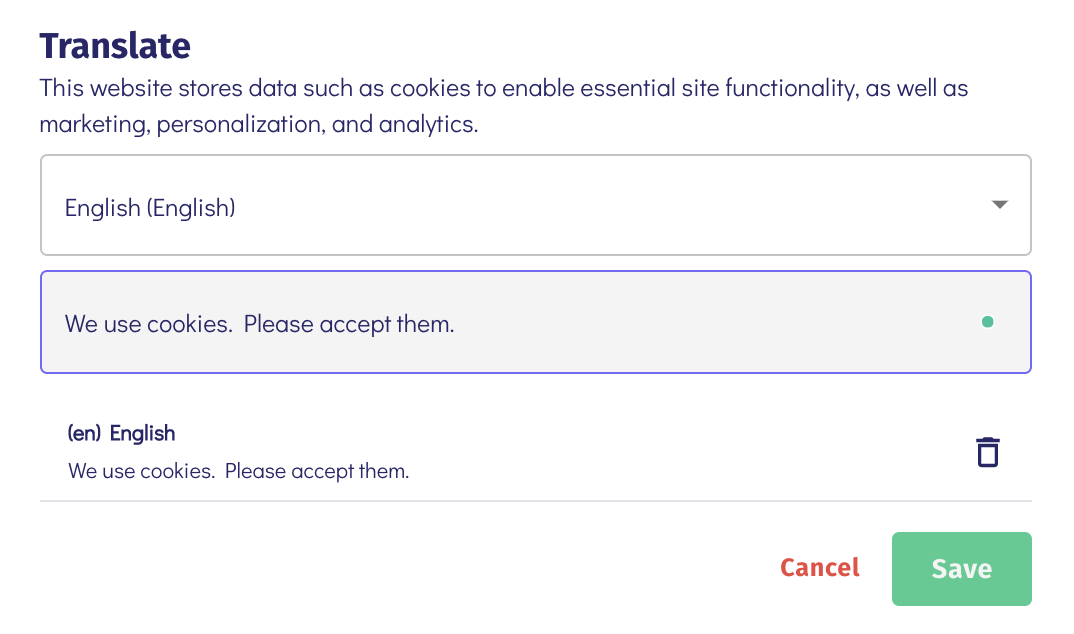
Task: Cancel the translation dialog
Action: click(819, 568)
